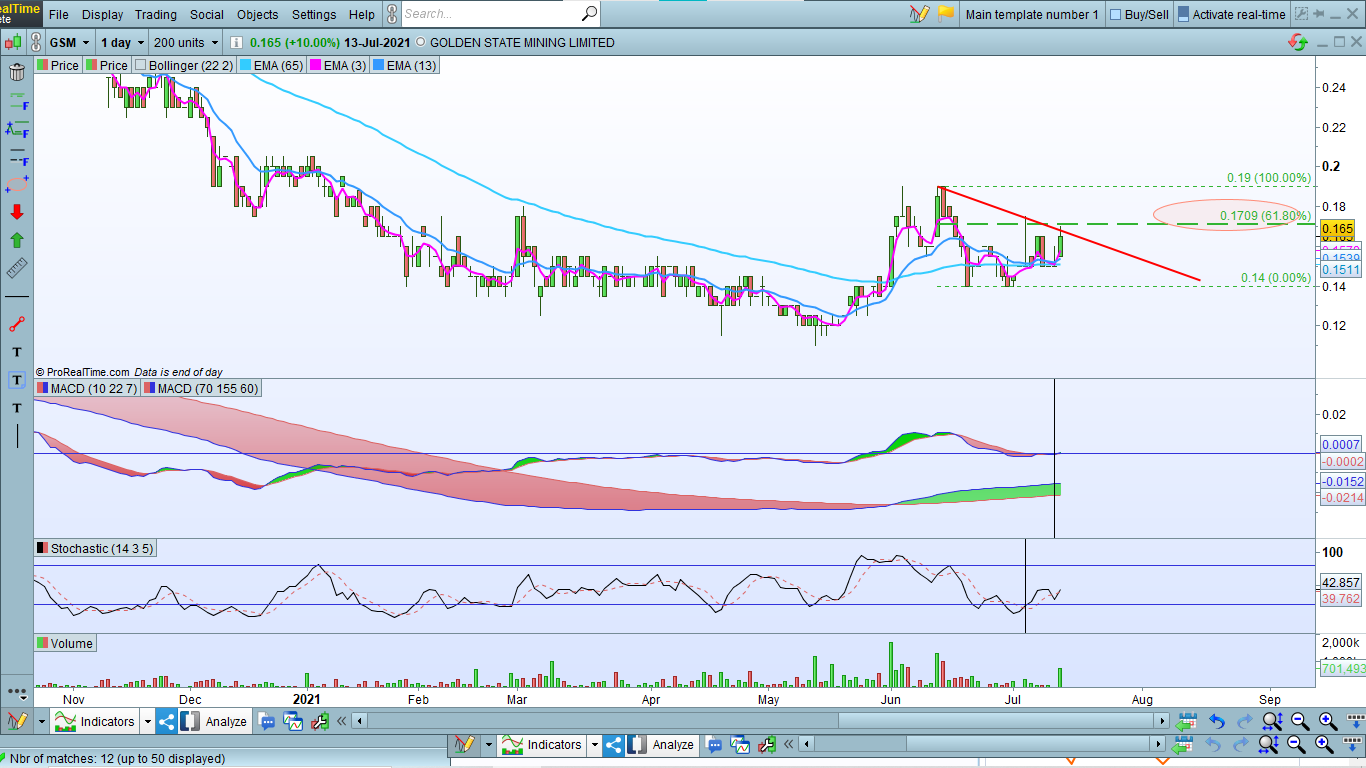The image size is (1366, 768).
Task: Toggle the Stochastic (14 3 5) label
Action: pos(94,548)
